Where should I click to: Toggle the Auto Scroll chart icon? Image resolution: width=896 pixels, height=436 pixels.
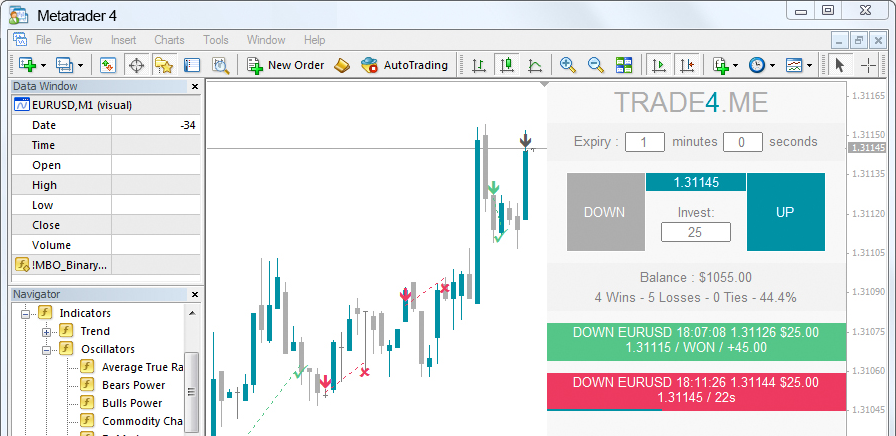tap(659, 65)
